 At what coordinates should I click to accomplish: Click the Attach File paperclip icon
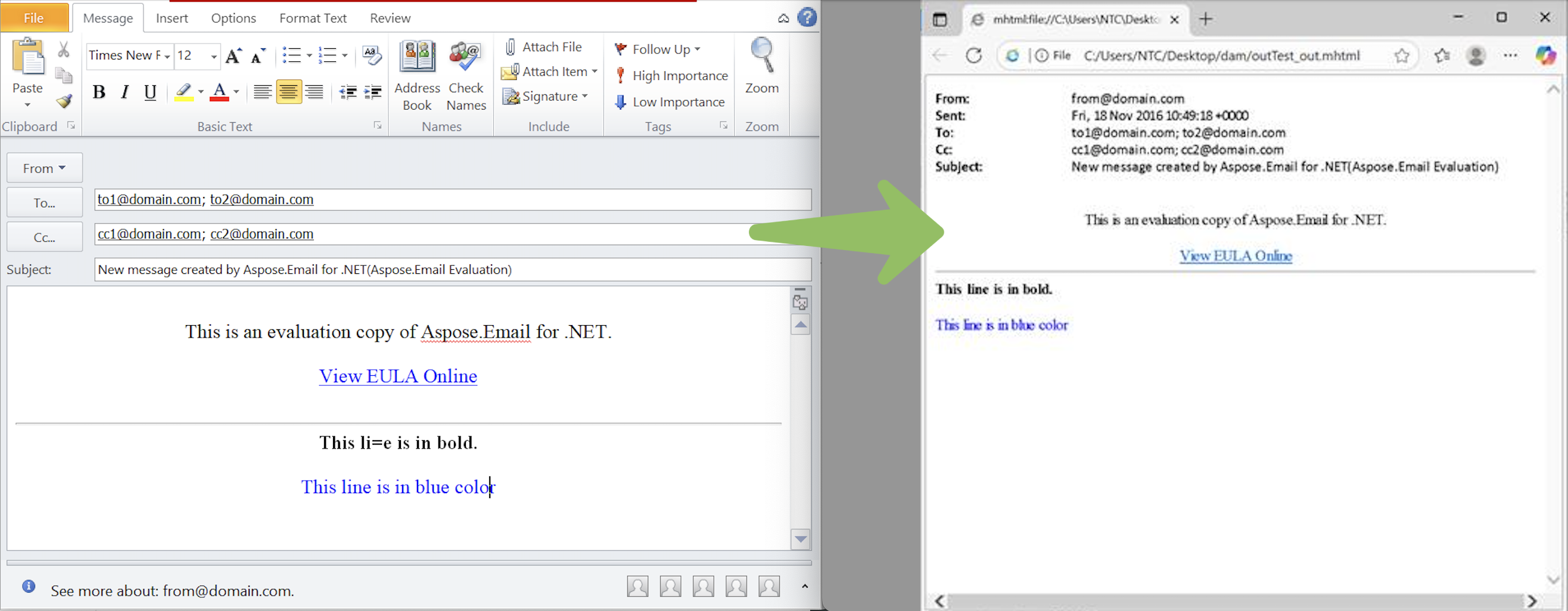pos(511,47)
